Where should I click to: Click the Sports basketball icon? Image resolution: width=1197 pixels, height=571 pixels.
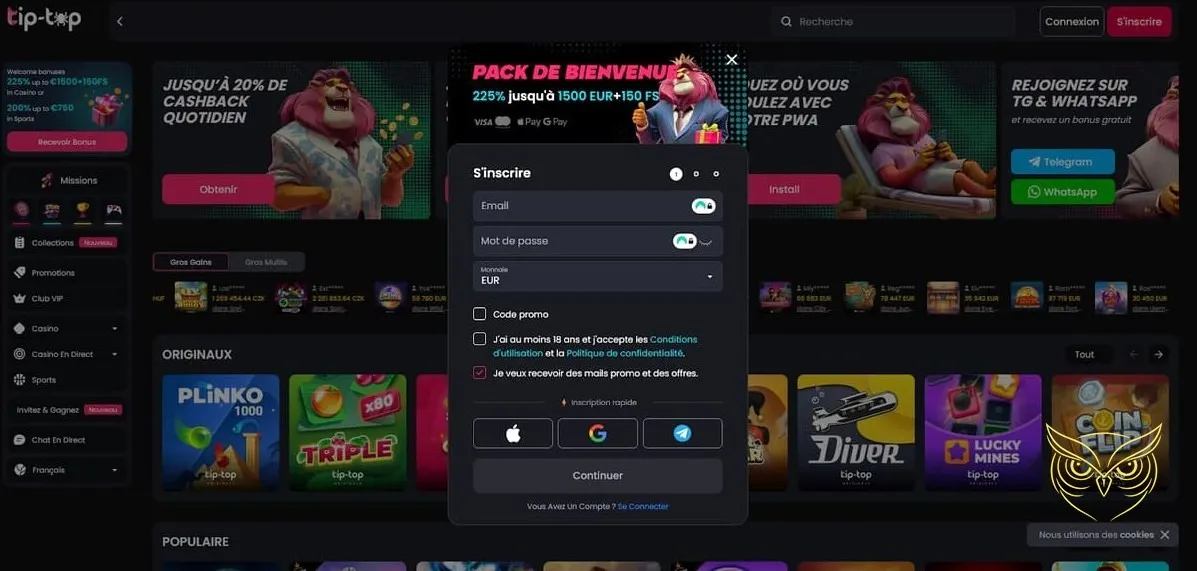[x=20, y=379]
